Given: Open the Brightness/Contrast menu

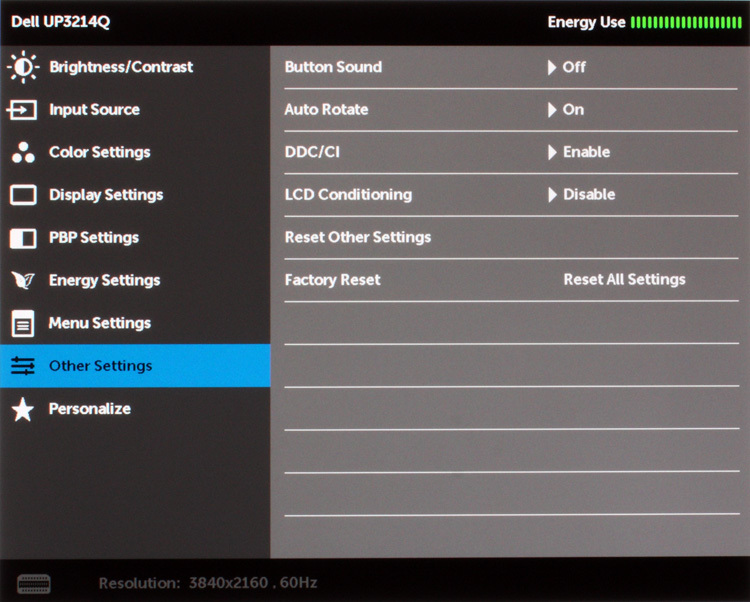Looking at the screenshot, I should pos(135,67).
